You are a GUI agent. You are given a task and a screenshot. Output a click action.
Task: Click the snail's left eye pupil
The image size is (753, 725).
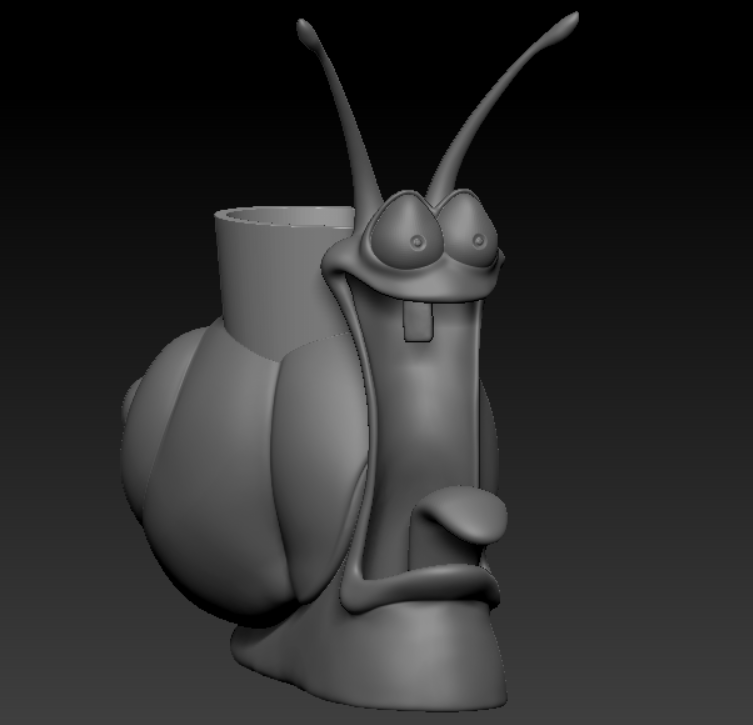pyautogui.click(x=418, y=241)
